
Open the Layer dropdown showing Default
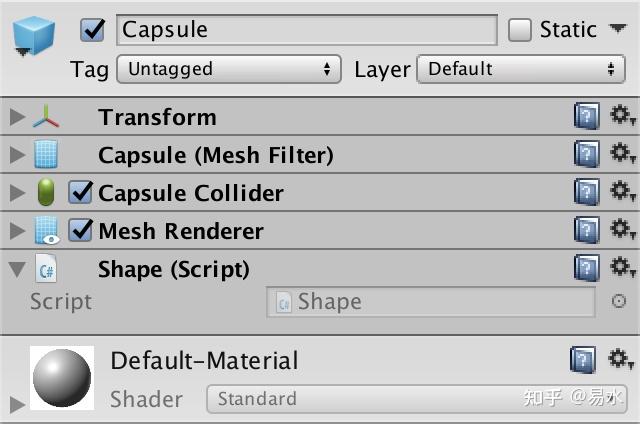(x=521, y=69)
